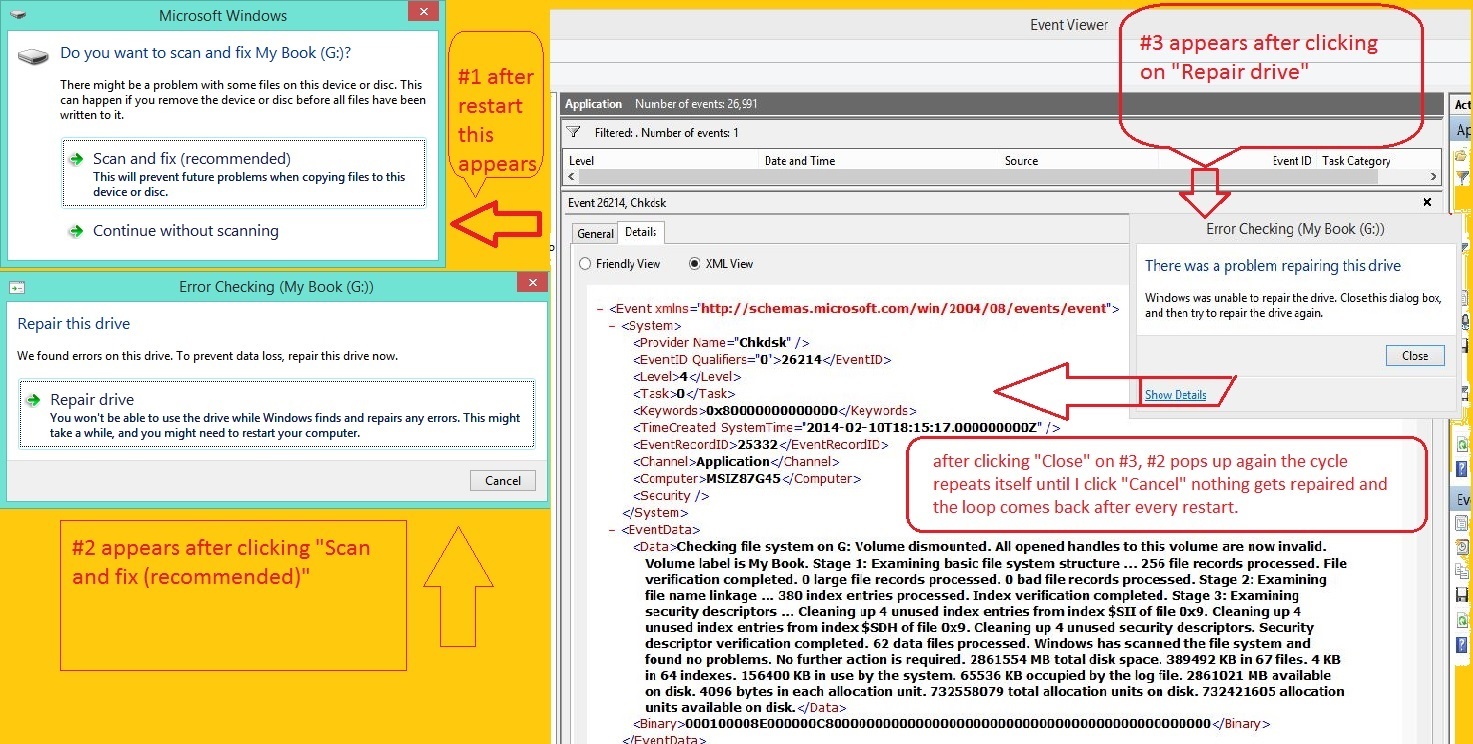Image resolution: width=1473 pixels, height=744 pixels.
Task: Select the Task 0 XML line
Action: coord(682,394)
